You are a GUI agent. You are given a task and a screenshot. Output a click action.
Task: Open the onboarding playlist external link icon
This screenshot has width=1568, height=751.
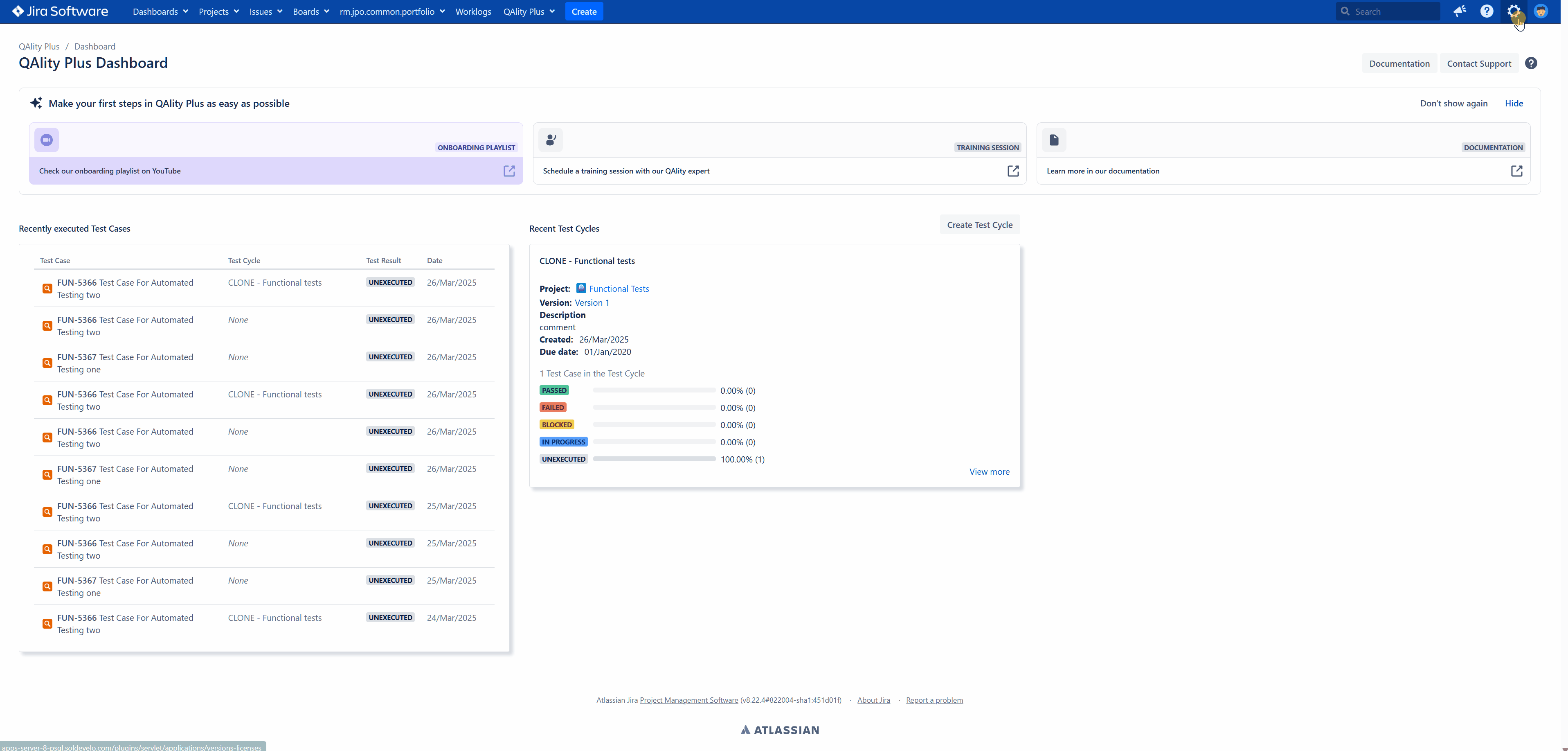click(x=509, y=171)
